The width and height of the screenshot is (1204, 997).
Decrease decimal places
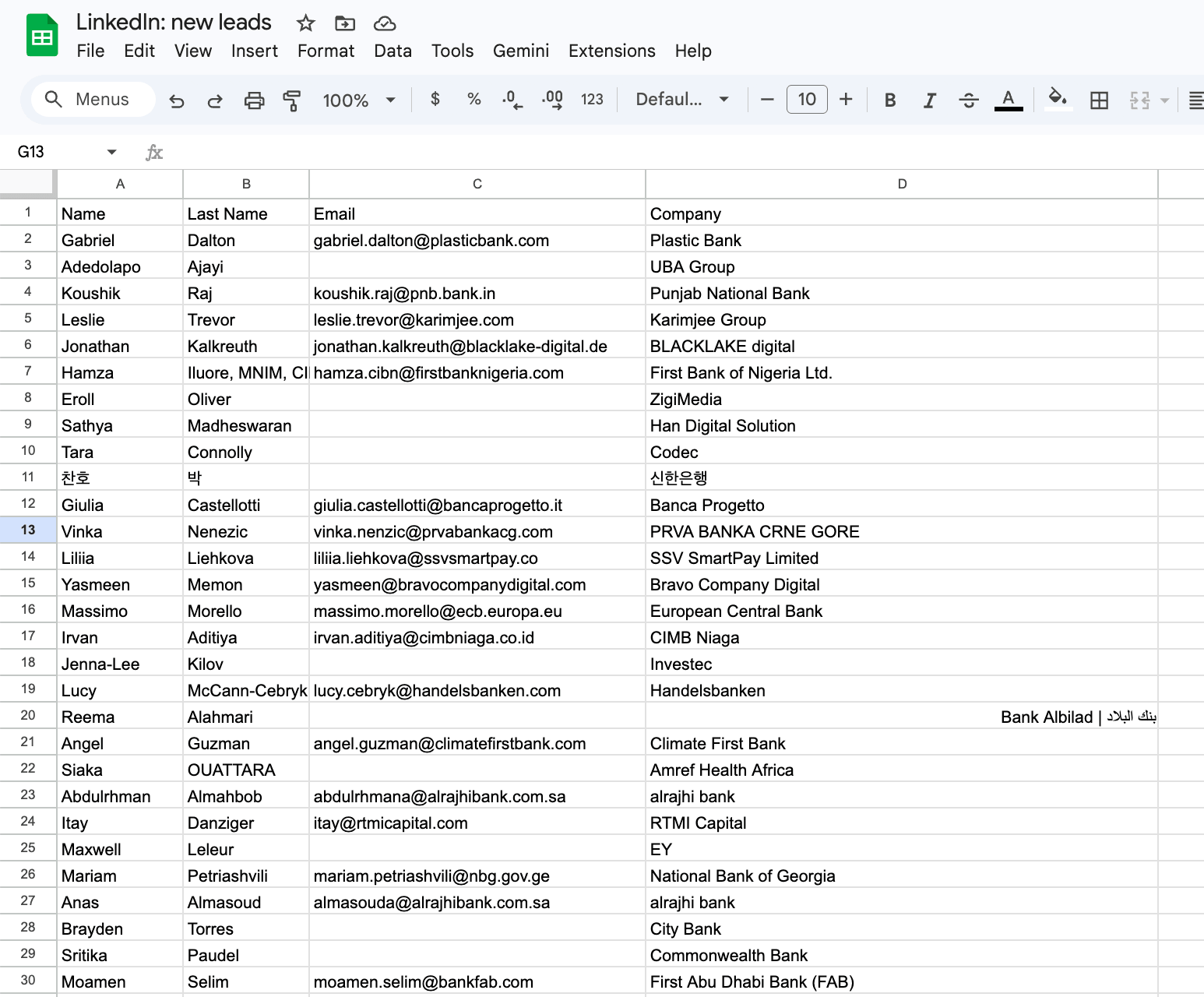pyautogui.click(x=512, y=99)
